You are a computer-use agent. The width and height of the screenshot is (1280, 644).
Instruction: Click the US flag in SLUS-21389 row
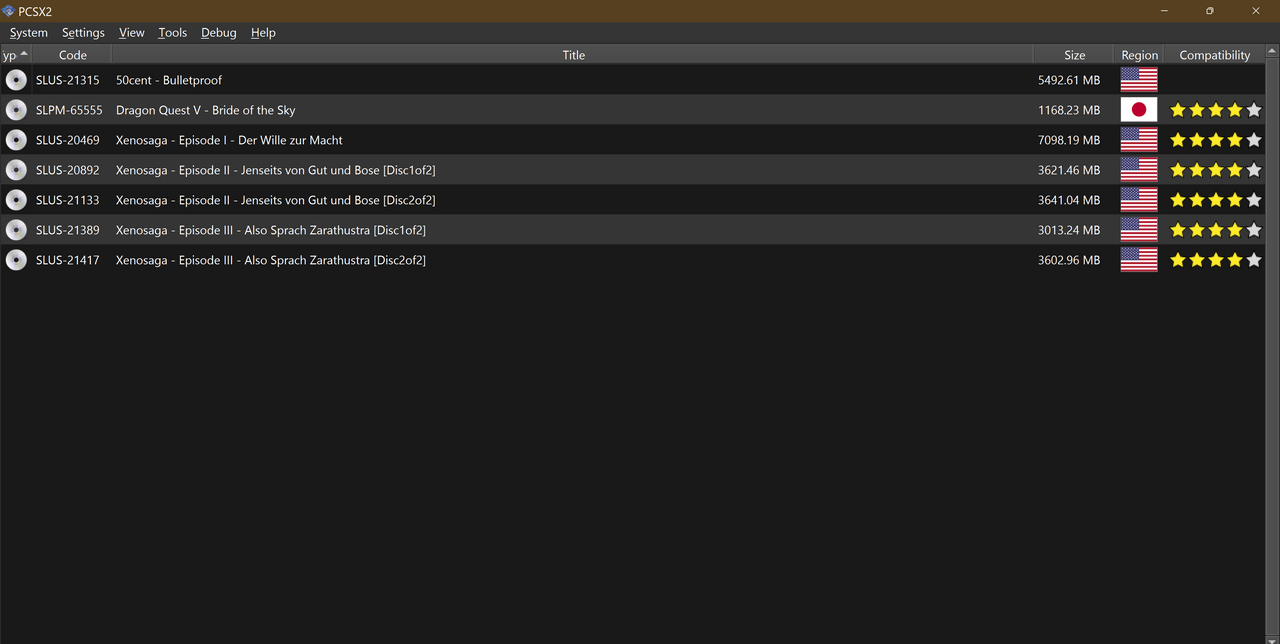click(x=1139, y=230)
